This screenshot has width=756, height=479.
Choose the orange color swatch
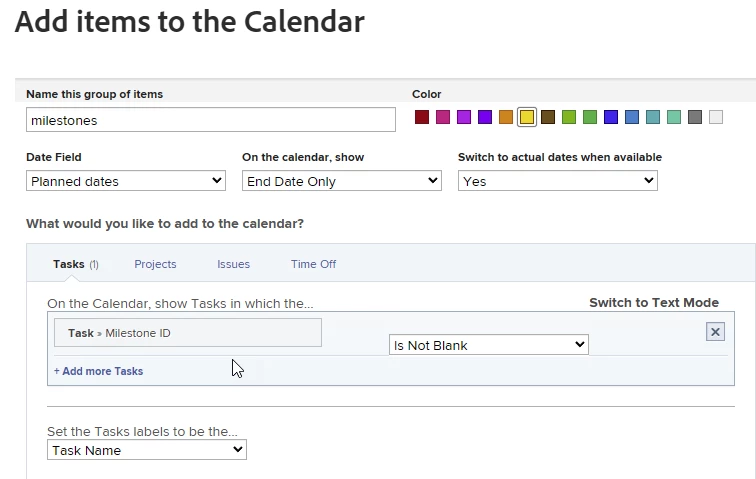pyautogui.click(x=506, y=118)
